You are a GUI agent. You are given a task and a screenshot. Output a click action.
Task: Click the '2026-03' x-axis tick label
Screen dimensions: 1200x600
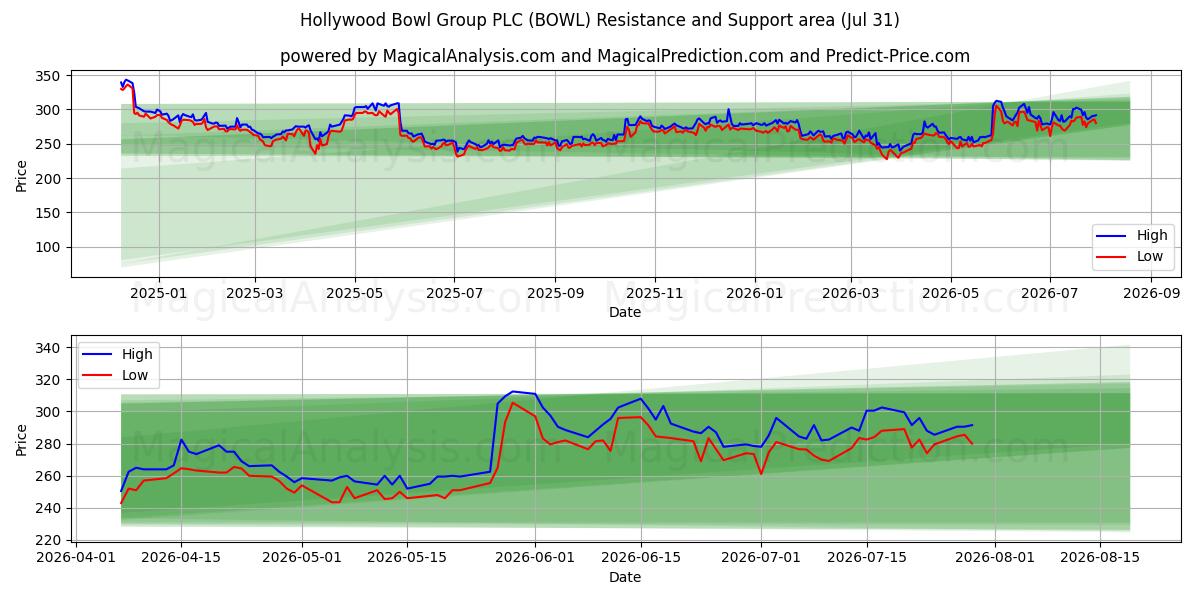(x=850, y=293)
